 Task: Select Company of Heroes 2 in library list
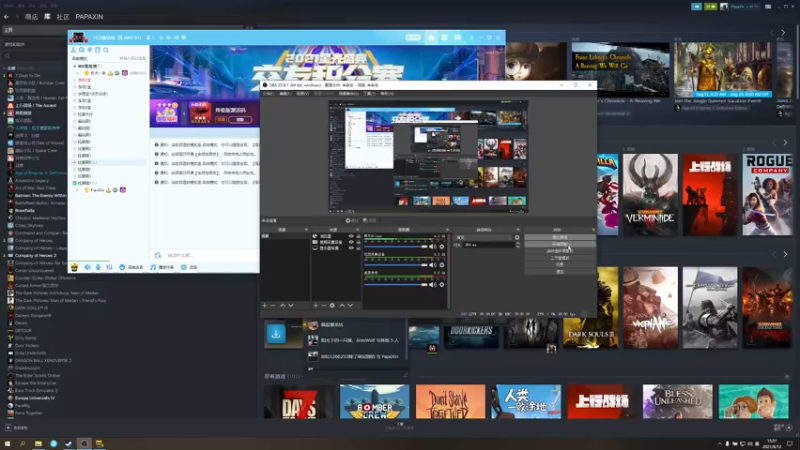click(36, 256)
